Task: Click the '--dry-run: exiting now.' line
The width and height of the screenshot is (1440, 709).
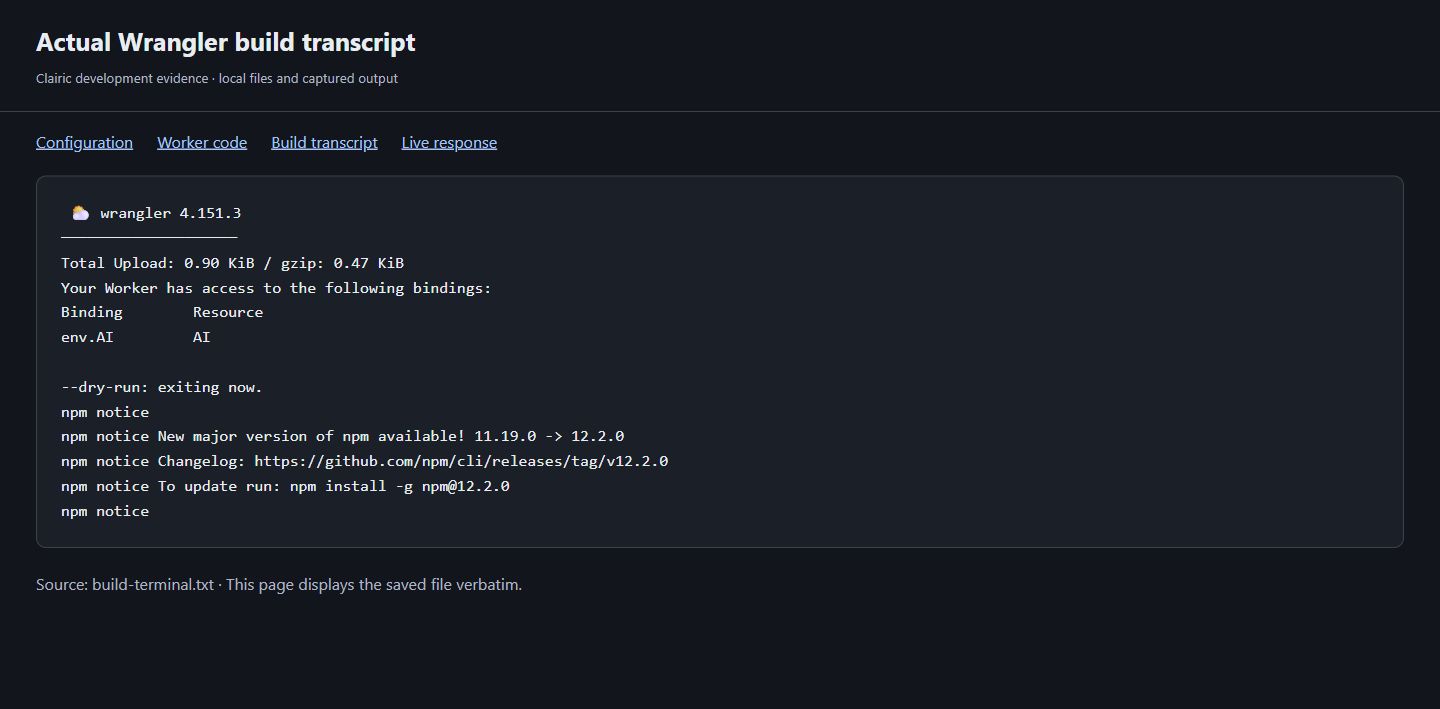Action: [162, 387]
